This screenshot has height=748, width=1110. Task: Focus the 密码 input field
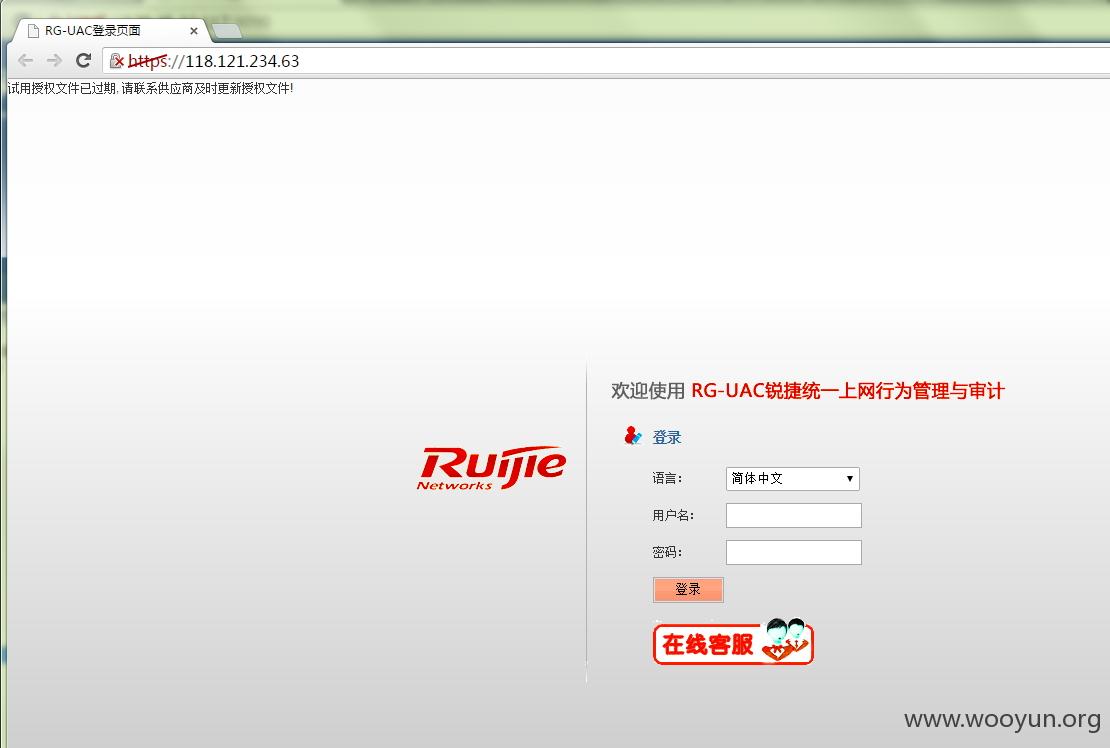[794, 552]
